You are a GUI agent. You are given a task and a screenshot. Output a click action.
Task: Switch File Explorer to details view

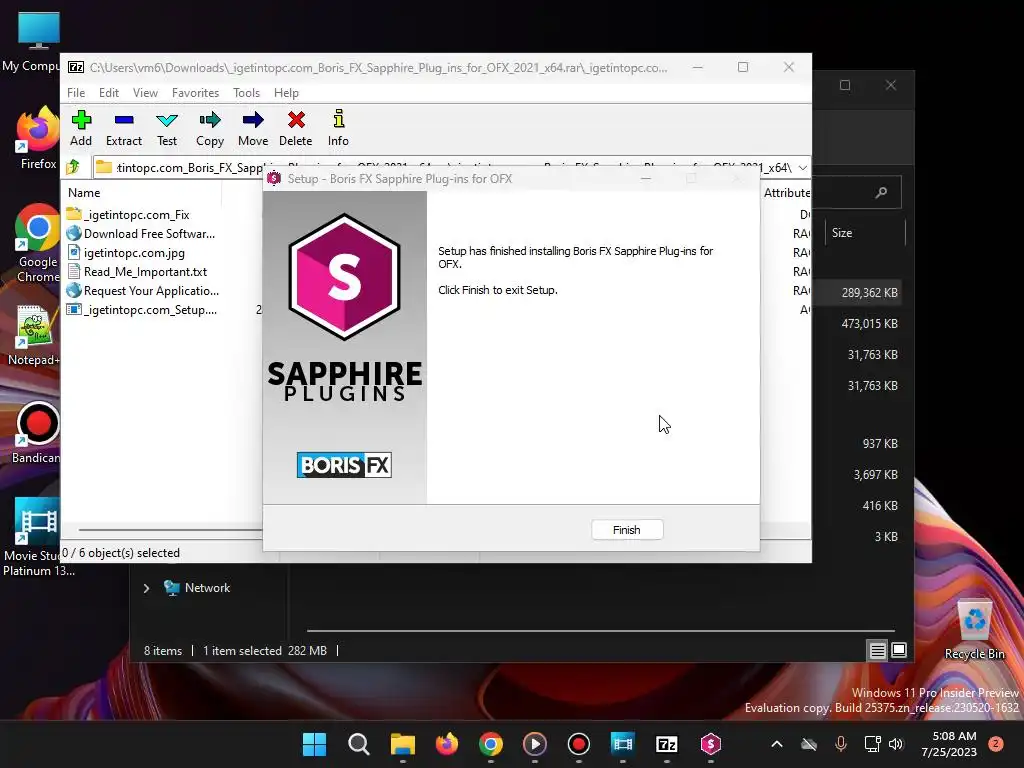point(877,650)
